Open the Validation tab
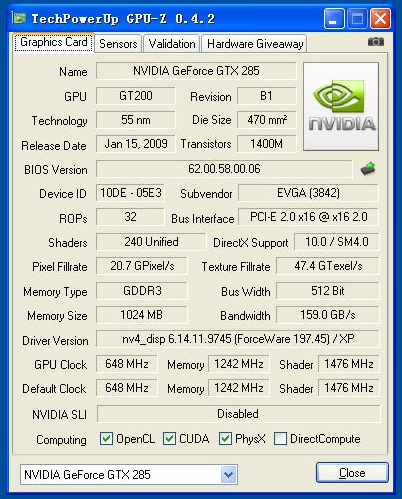Image resolution: width=402 pixels, height=499 pixels. point(172,44)
